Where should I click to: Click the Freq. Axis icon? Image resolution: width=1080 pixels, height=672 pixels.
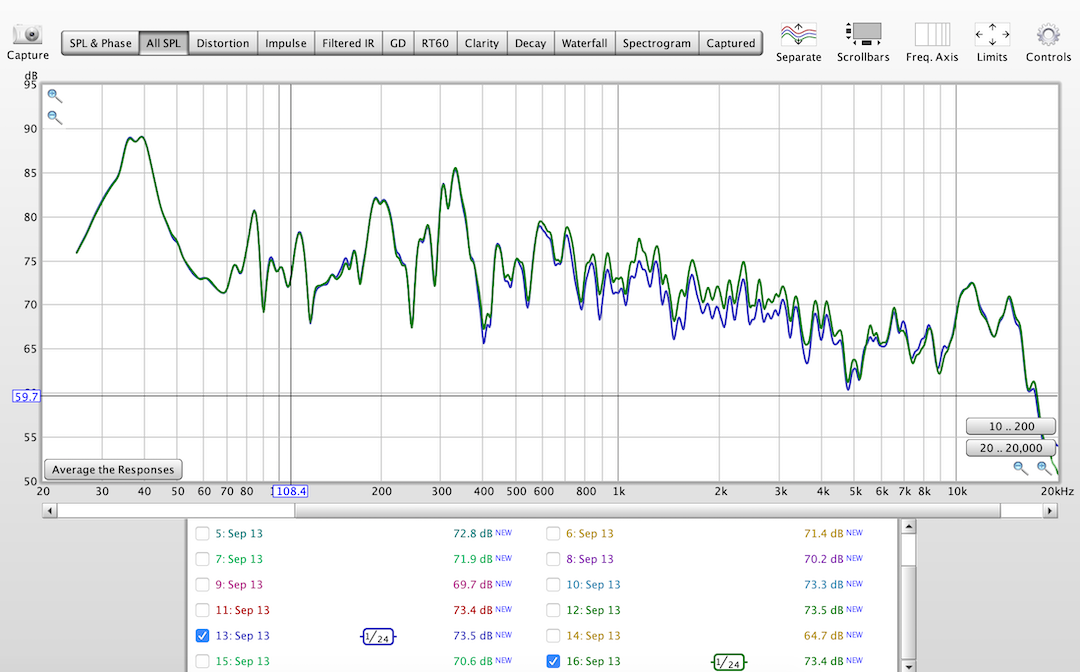932,34
